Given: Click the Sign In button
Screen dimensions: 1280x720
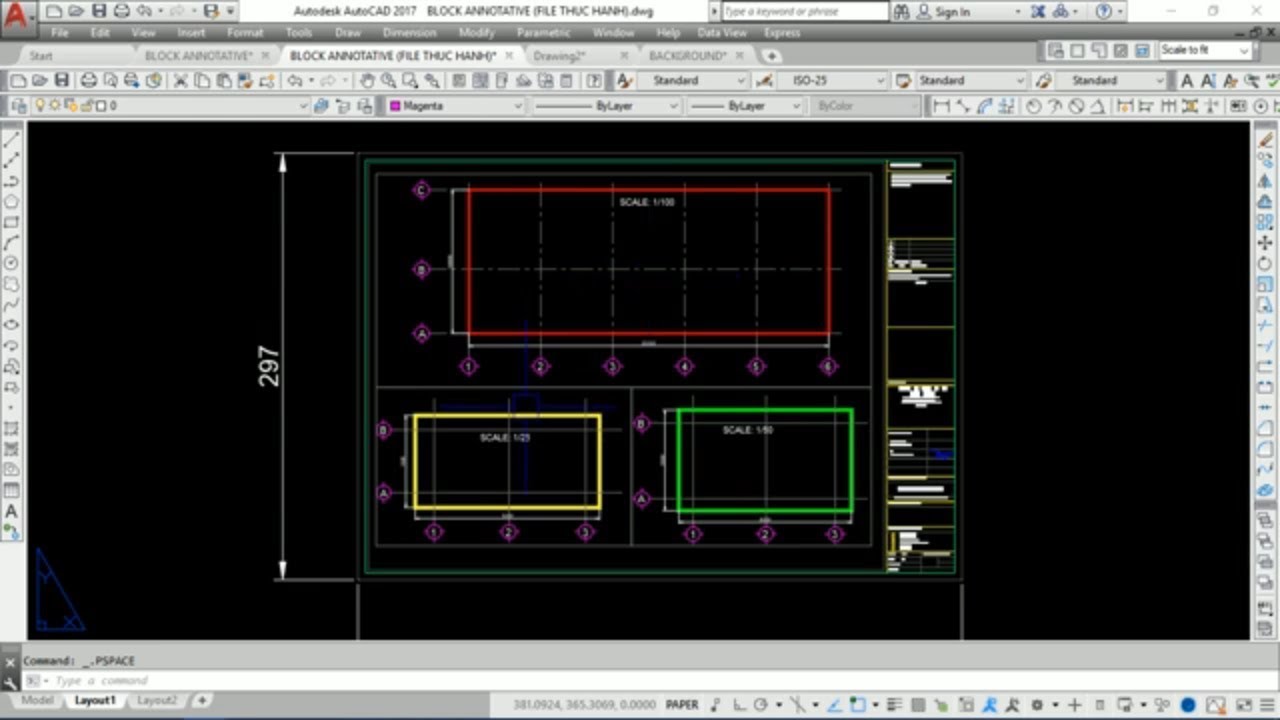Looking at the screenshot, I should tap(952, 11).
